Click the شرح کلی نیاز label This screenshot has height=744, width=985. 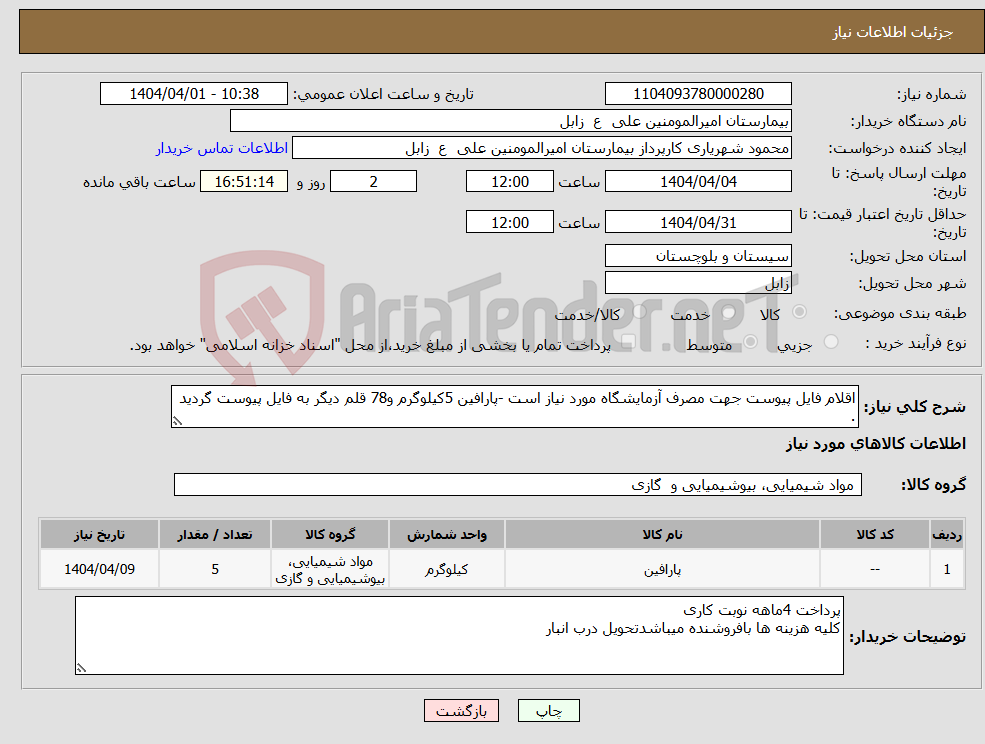coord(915,407)
